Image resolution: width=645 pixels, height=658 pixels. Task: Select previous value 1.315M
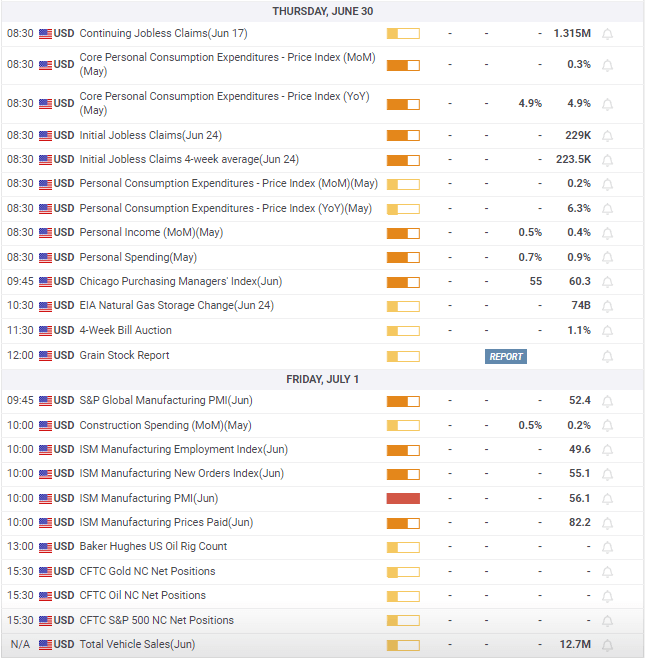(572, 33)
